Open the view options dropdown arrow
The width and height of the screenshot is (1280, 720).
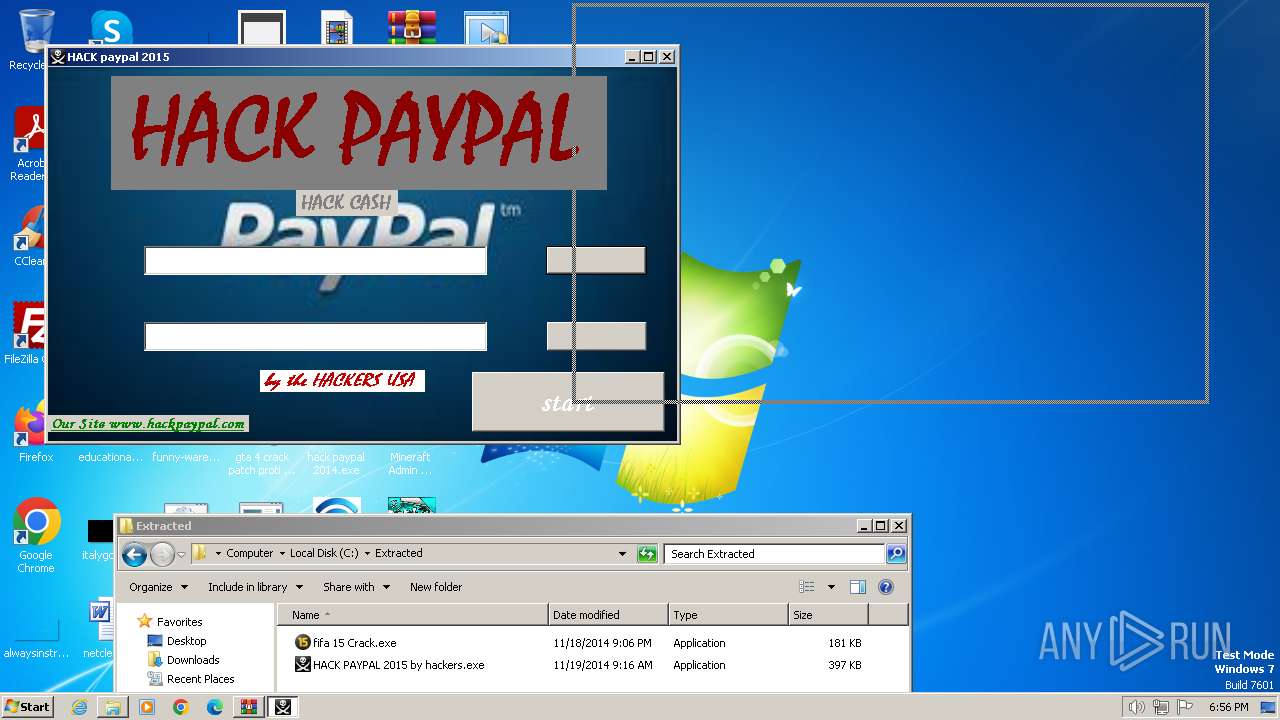point(831,587)
